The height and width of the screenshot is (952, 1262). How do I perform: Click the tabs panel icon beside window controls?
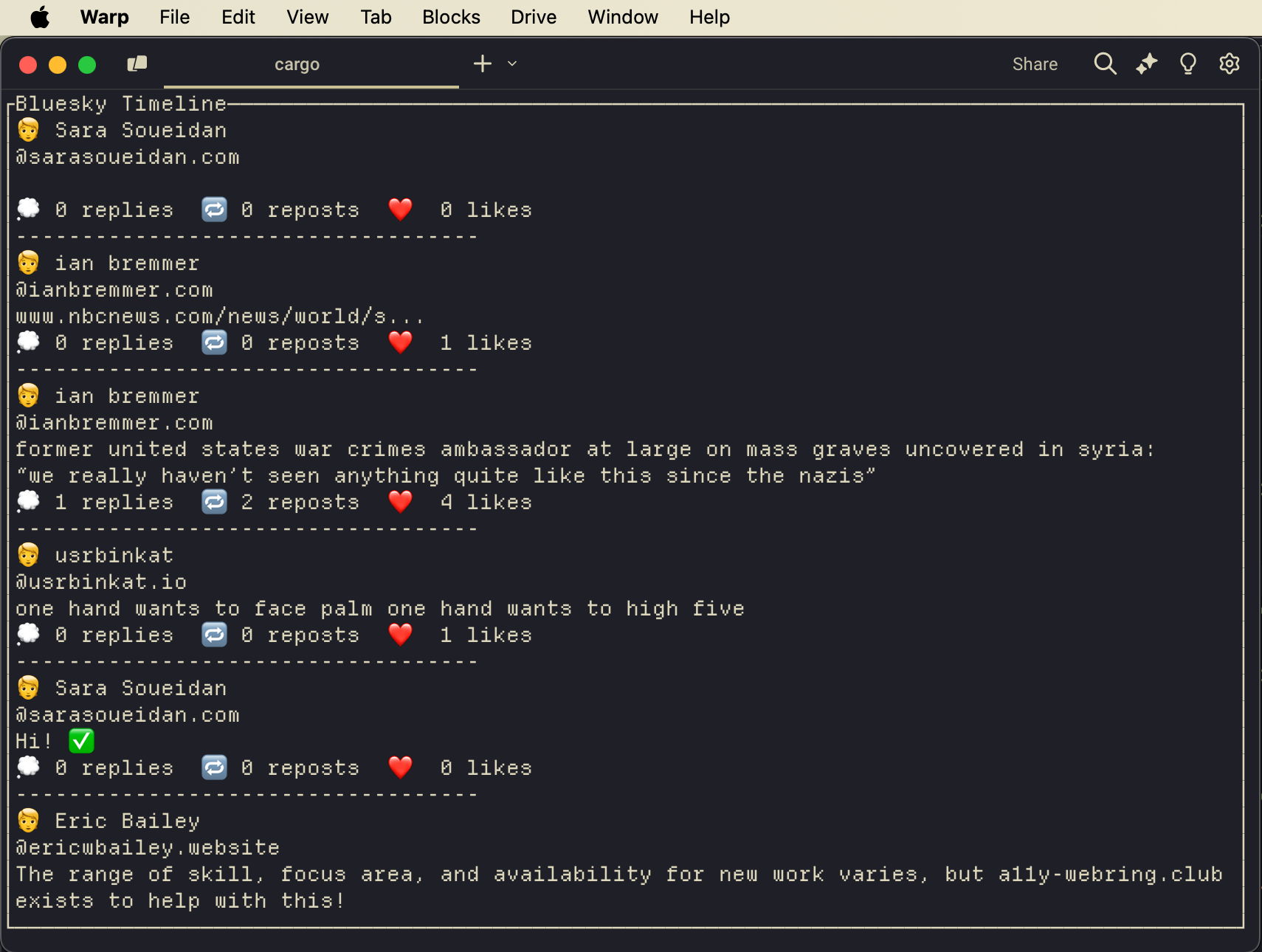point(137,64)
